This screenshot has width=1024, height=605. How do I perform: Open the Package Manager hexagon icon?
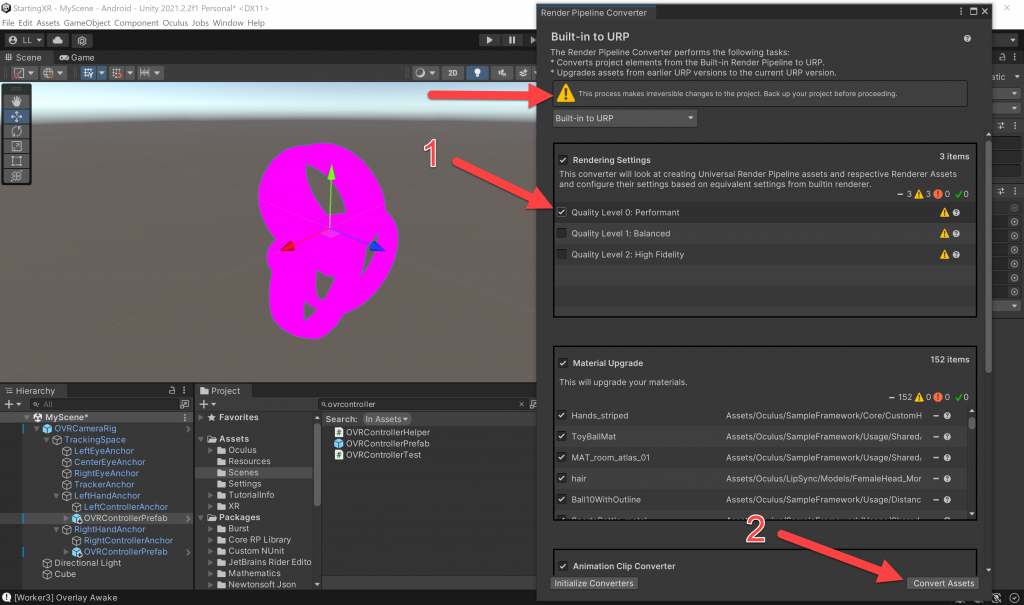[82, 41]
